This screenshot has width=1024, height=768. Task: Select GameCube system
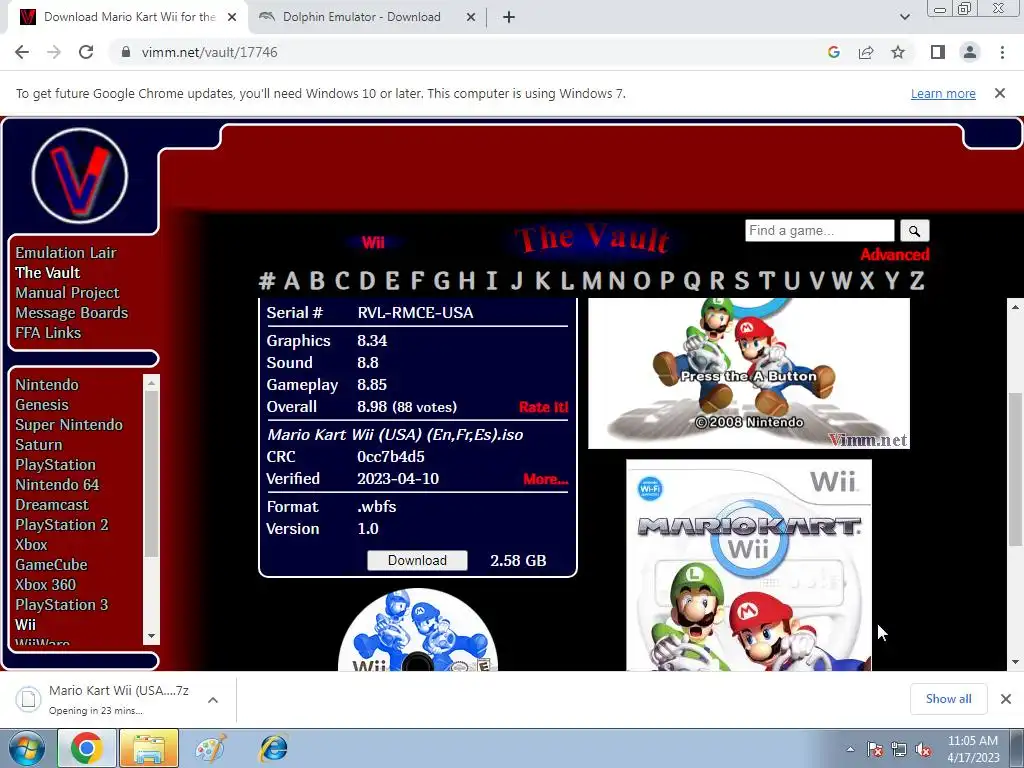(x=51, y=565)
